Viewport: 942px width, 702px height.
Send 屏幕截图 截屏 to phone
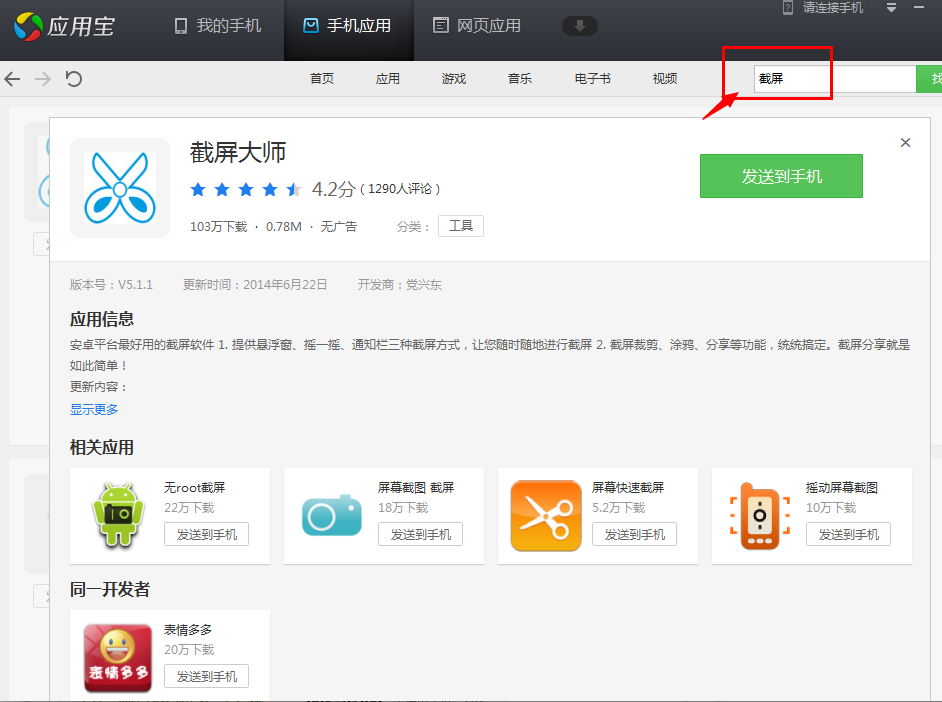point(421,534)
